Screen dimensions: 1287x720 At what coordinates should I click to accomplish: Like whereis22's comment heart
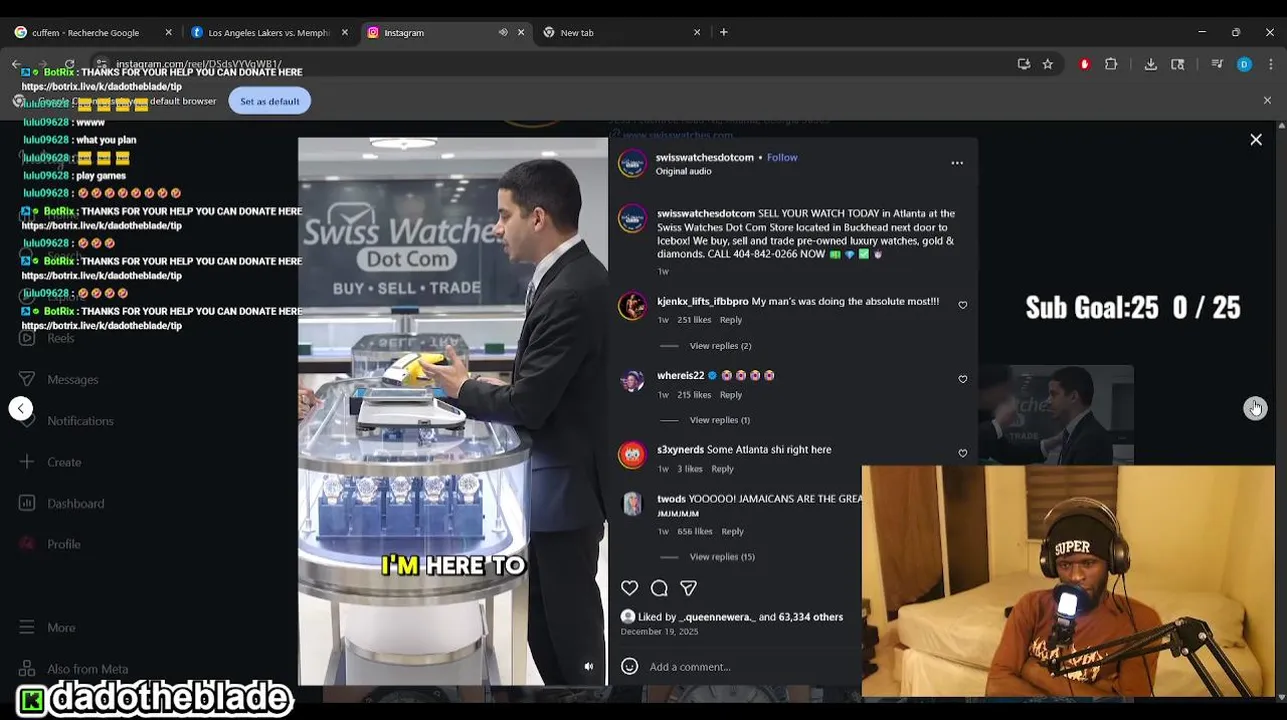click(963, 379)
